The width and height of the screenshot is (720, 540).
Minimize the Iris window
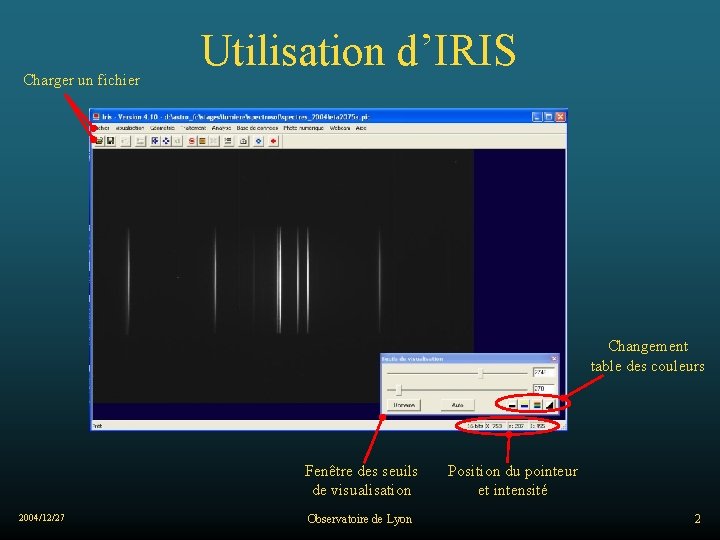coord(537,117)
